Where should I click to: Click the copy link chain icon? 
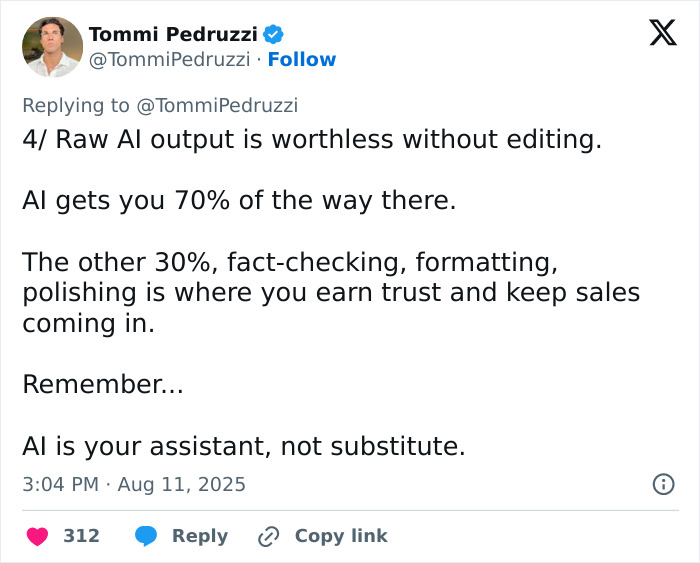tap(268, 536)
